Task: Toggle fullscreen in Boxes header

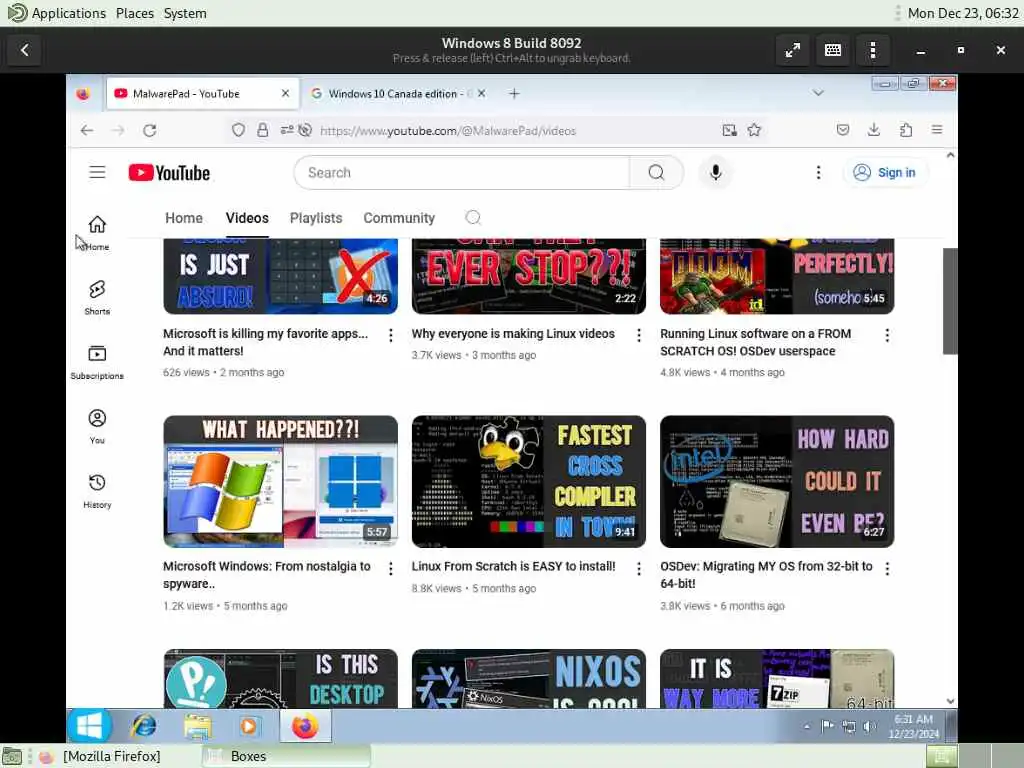Action: click(793, 50)
